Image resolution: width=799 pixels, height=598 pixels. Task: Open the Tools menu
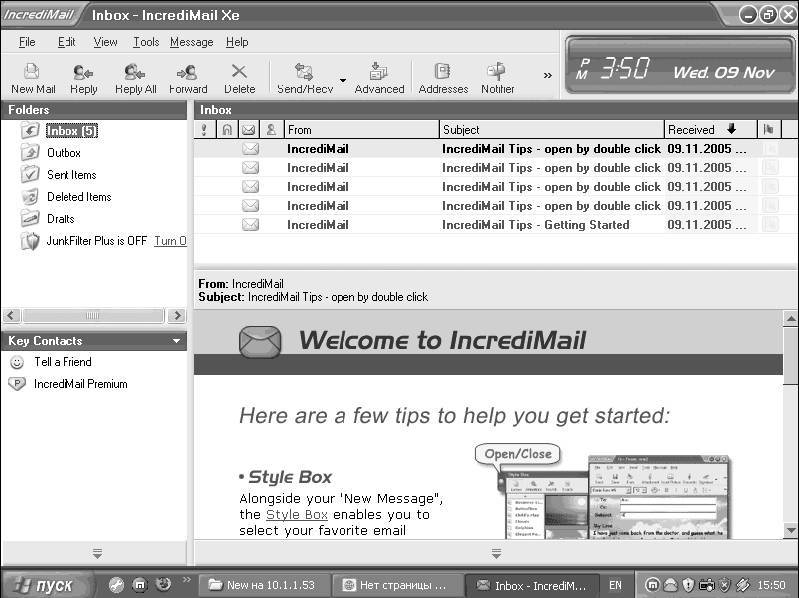tap(146, 42)
